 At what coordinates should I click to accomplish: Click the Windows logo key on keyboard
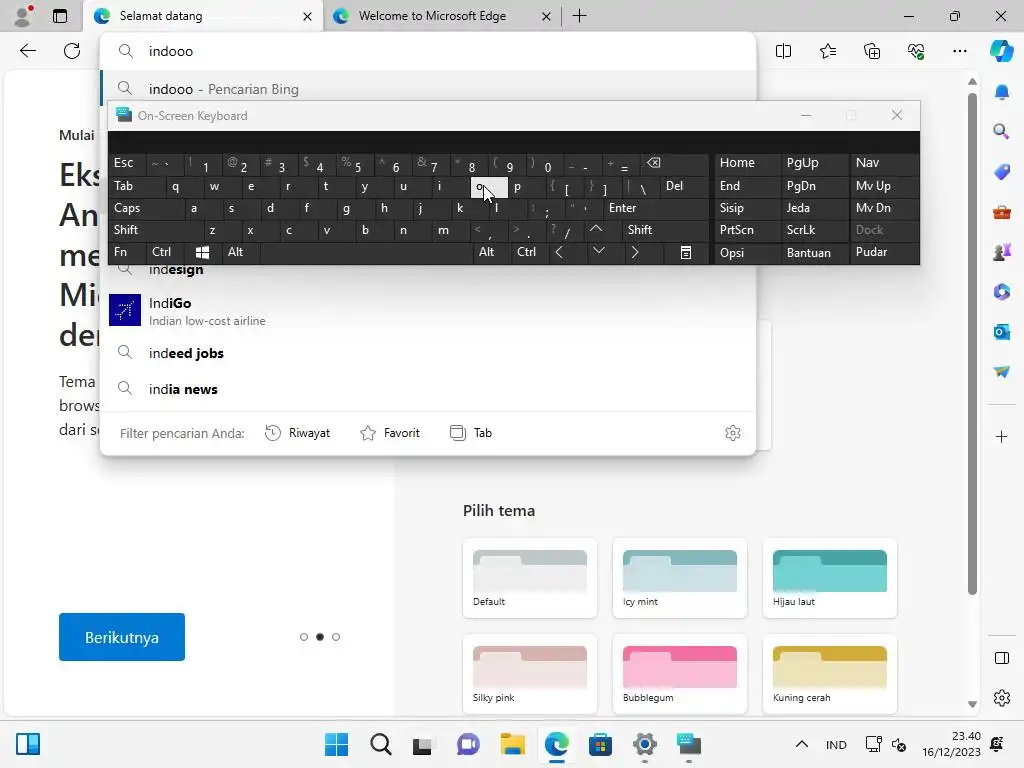tap(202, 252)
